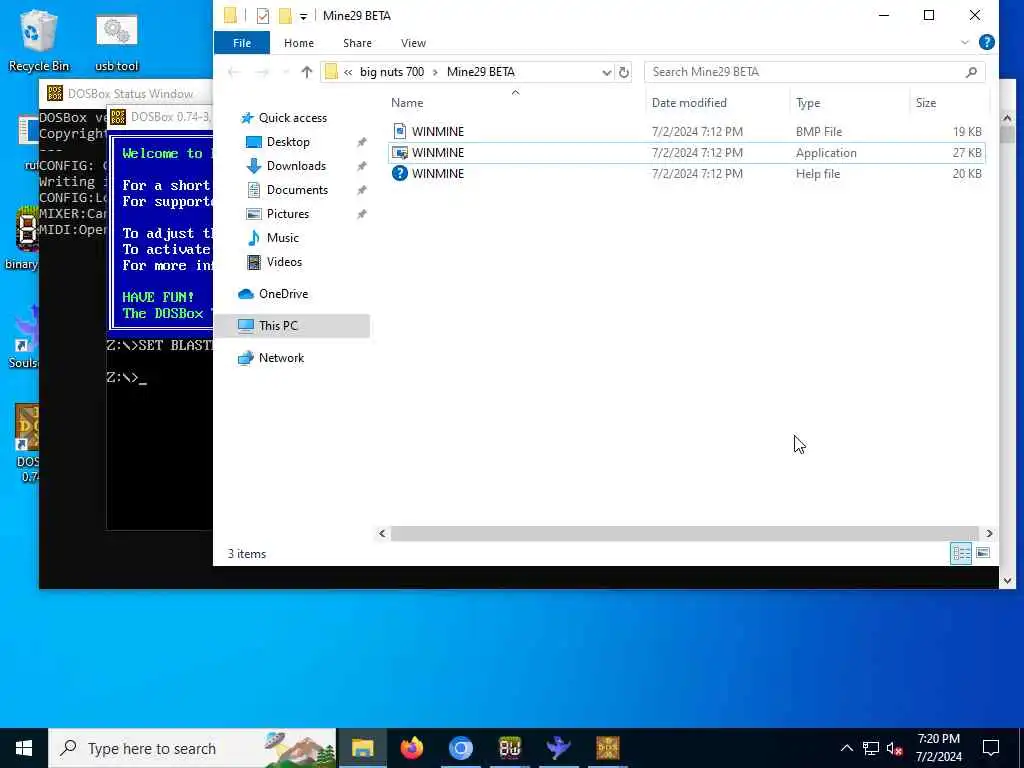Go up one folder level
Viewport: 1024px width, 768px height.
click(306, 72)
